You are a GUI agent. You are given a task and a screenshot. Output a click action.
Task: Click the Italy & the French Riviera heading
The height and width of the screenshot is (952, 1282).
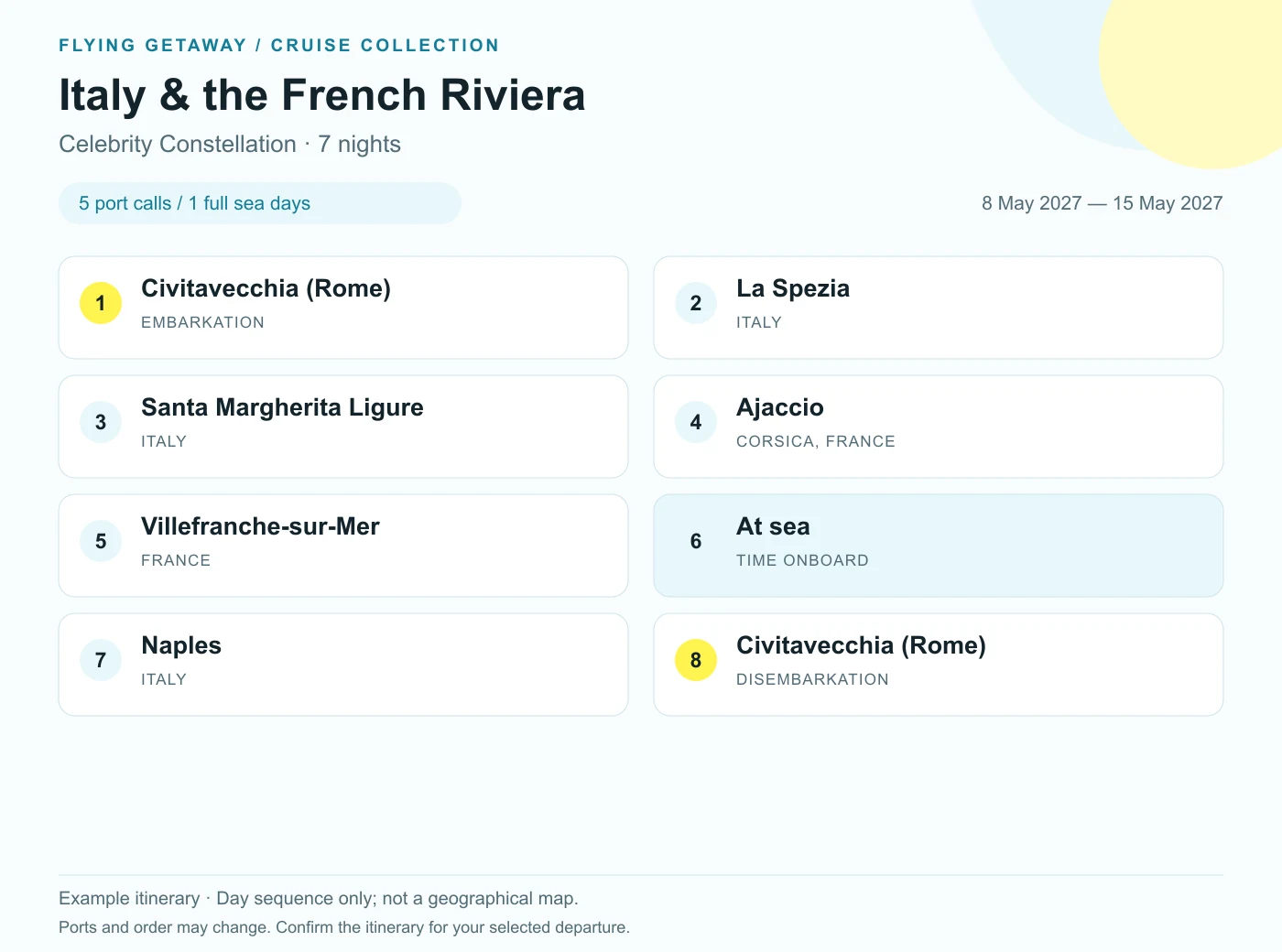tap(322, 95)
